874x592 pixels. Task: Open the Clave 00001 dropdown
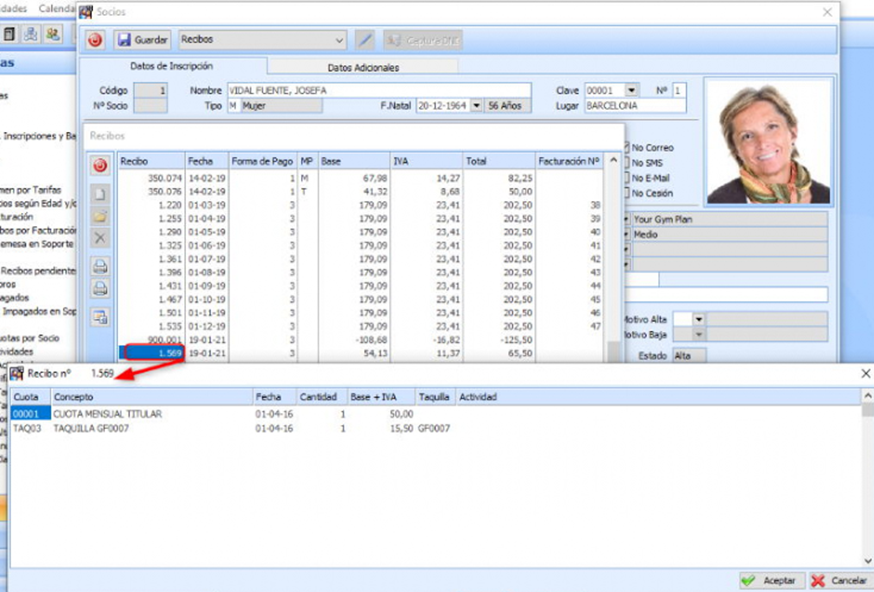pos(631,90)
